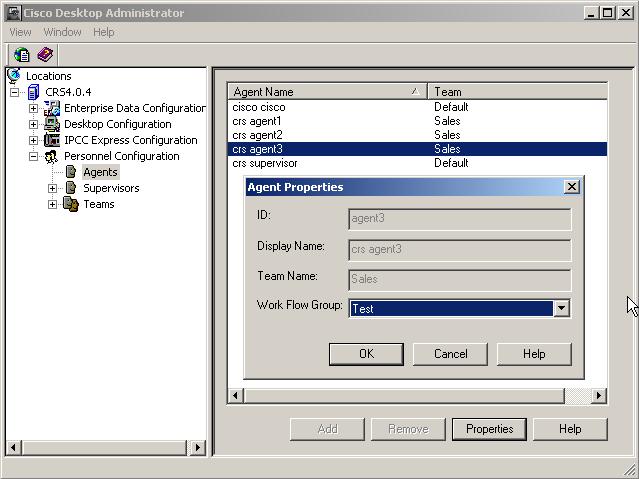Click the Agents node document icon

coord(71,172)
